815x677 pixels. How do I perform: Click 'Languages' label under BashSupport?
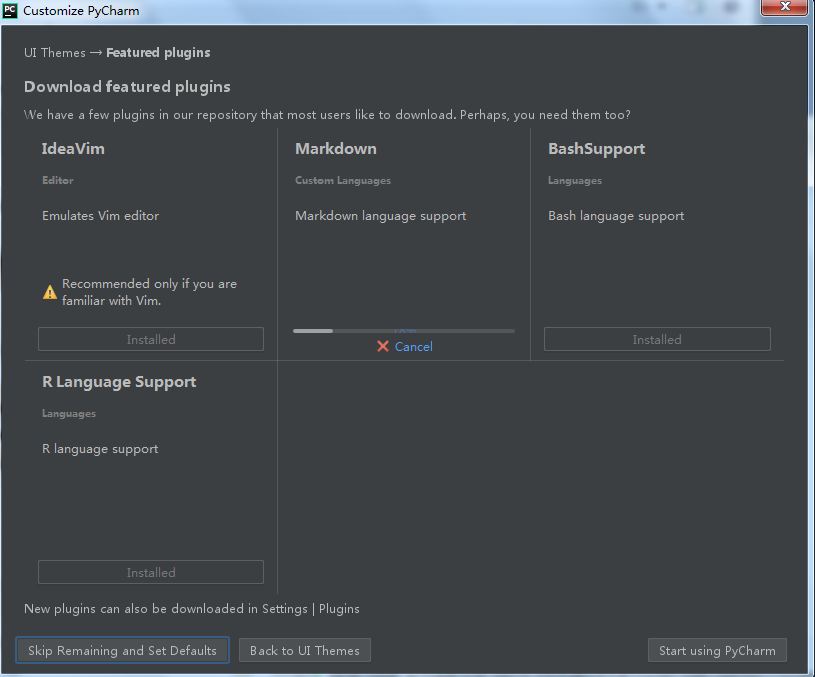click(575, 180)
